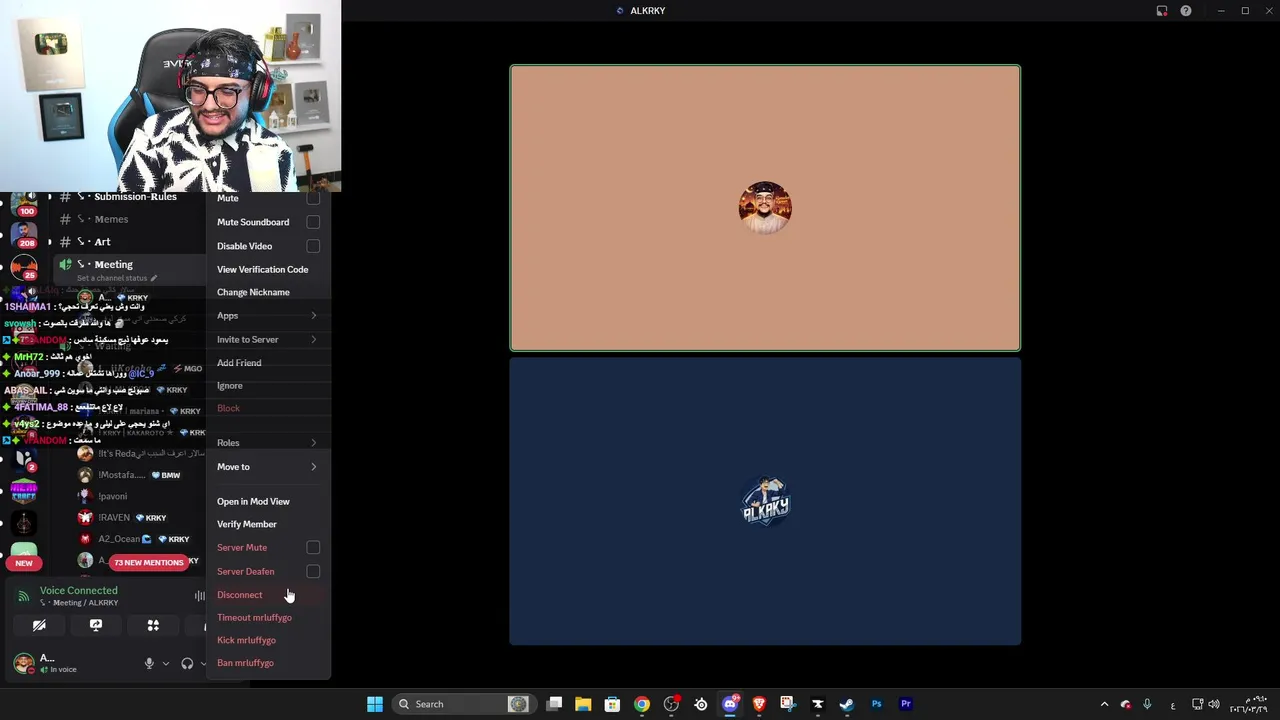The height and width of the screenshot is (720, 1280).
Task: Open microphone input options chevron
Action: [x=166, y=664]
